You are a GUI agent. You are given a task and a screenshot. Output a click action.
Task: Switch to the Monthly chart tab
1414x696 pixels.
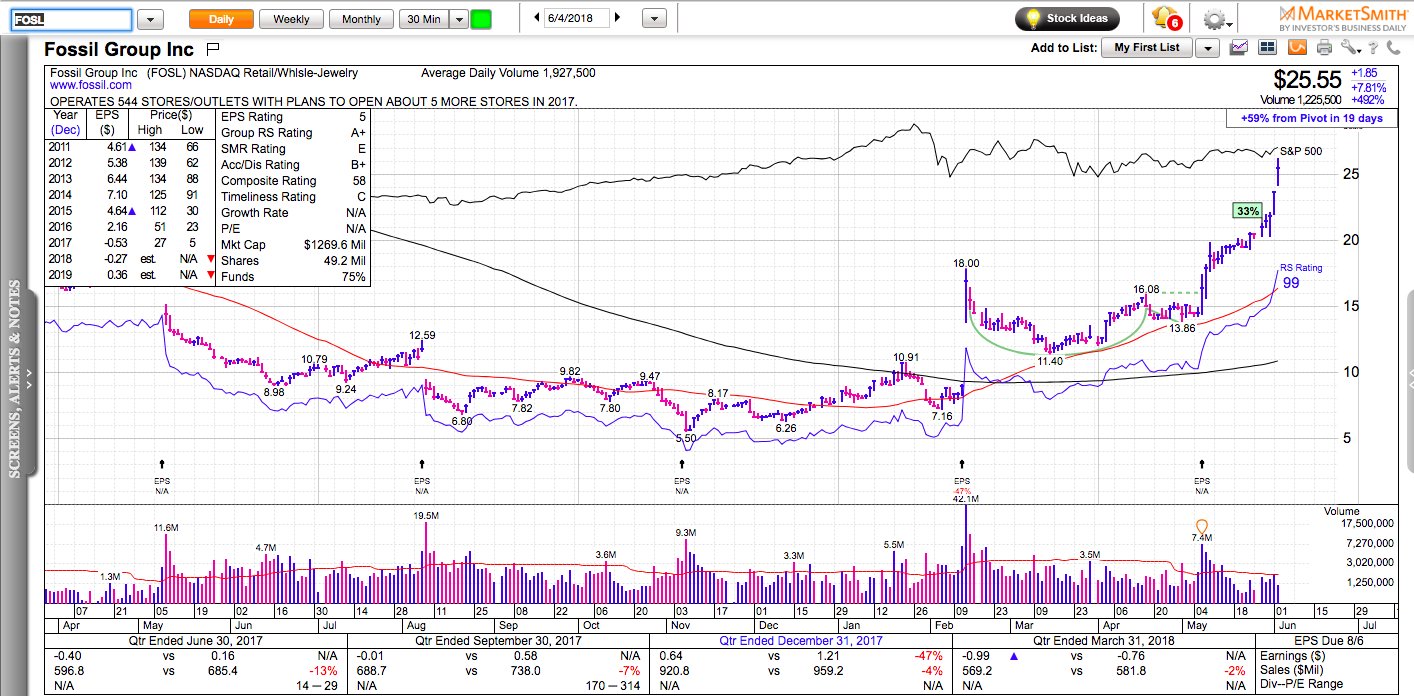pyautogui.click(x=360, y=17)
